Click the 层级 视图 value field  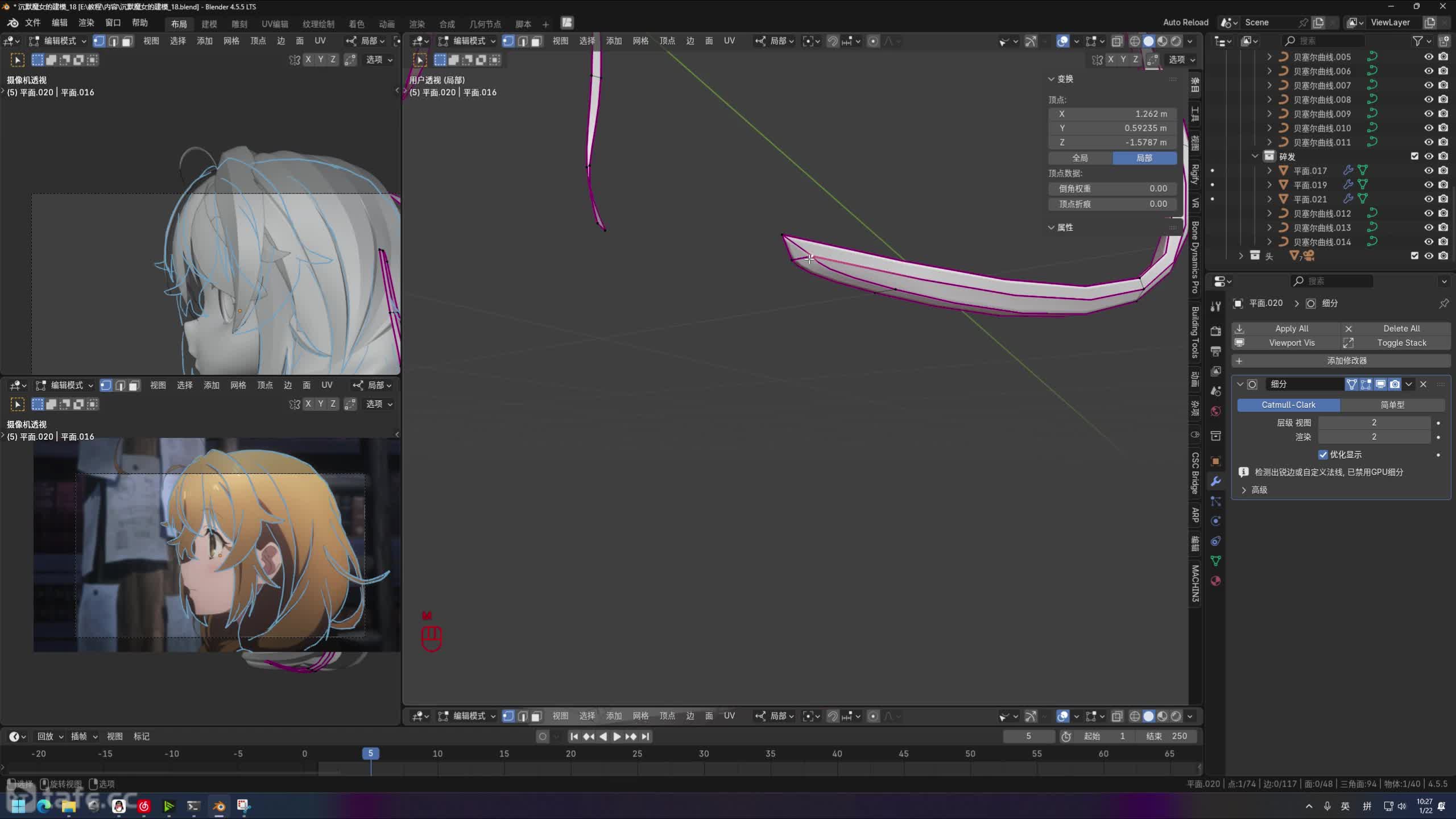1374,423
